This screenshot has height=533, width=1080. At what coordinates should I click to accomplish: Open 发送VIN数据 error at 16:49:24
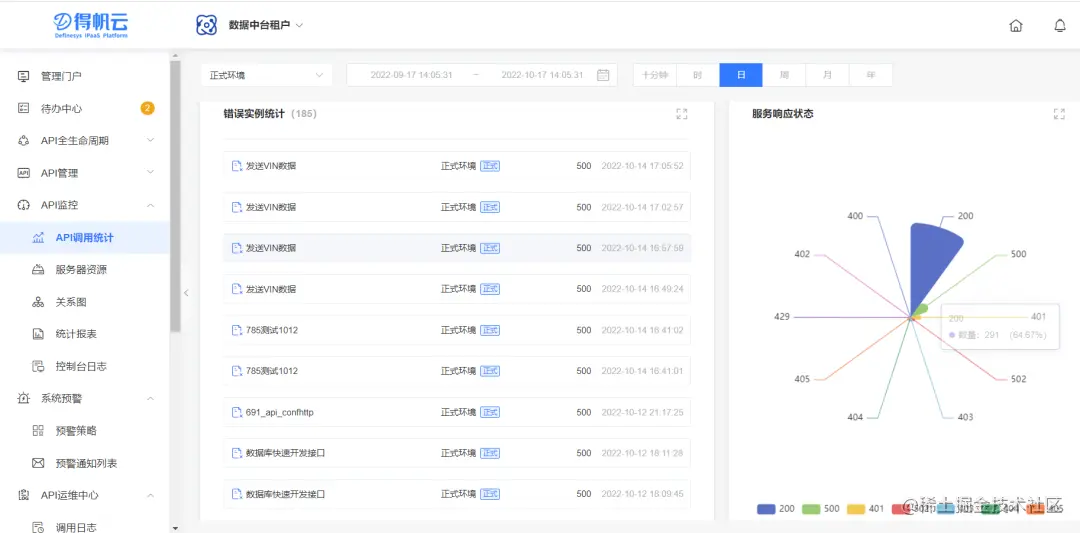pos(457,289)
